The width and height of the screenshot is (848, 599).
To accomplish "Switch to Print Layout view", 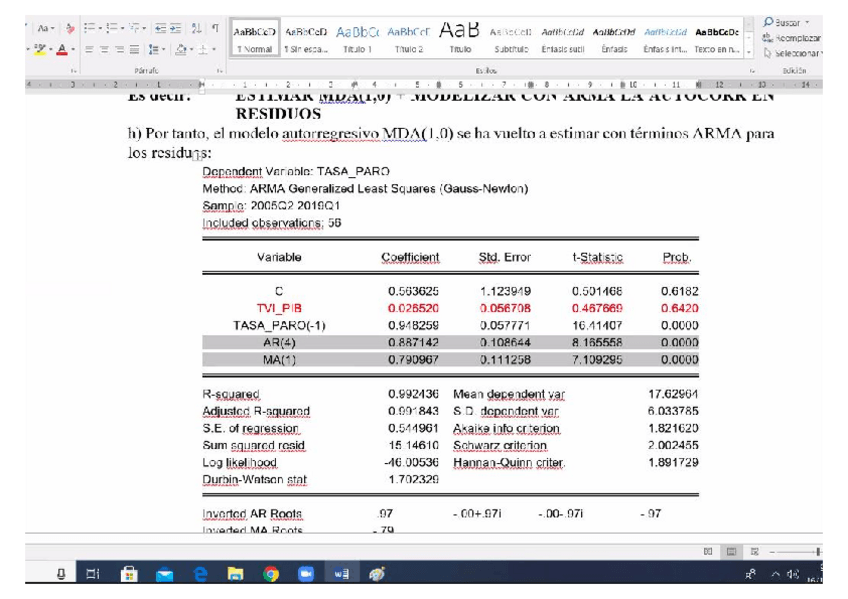I will coord(731,551).
